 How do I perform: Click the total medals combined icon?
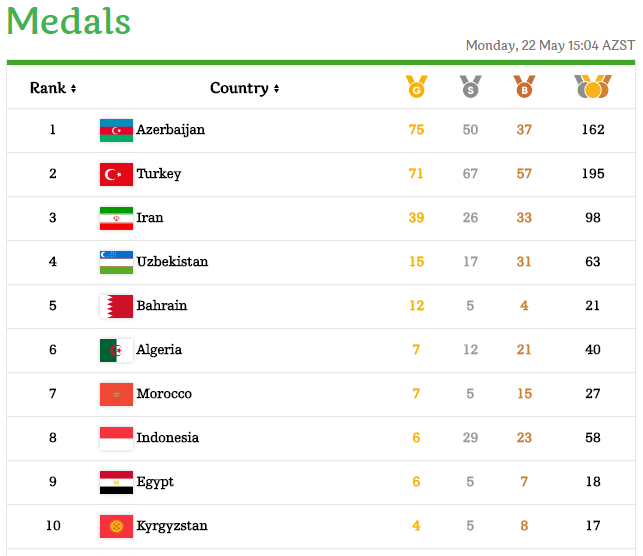(x=593, y=87)
